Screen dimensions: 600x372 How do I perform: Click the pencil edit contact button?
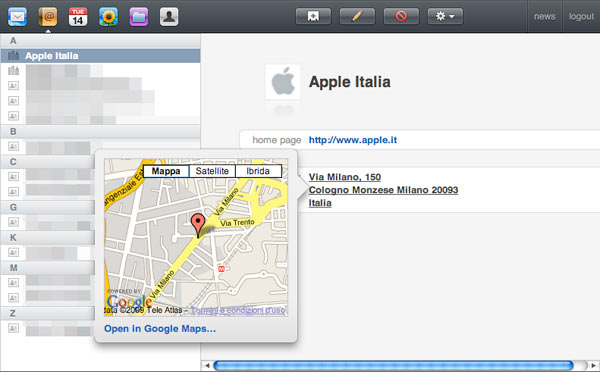tap(357, 16)
